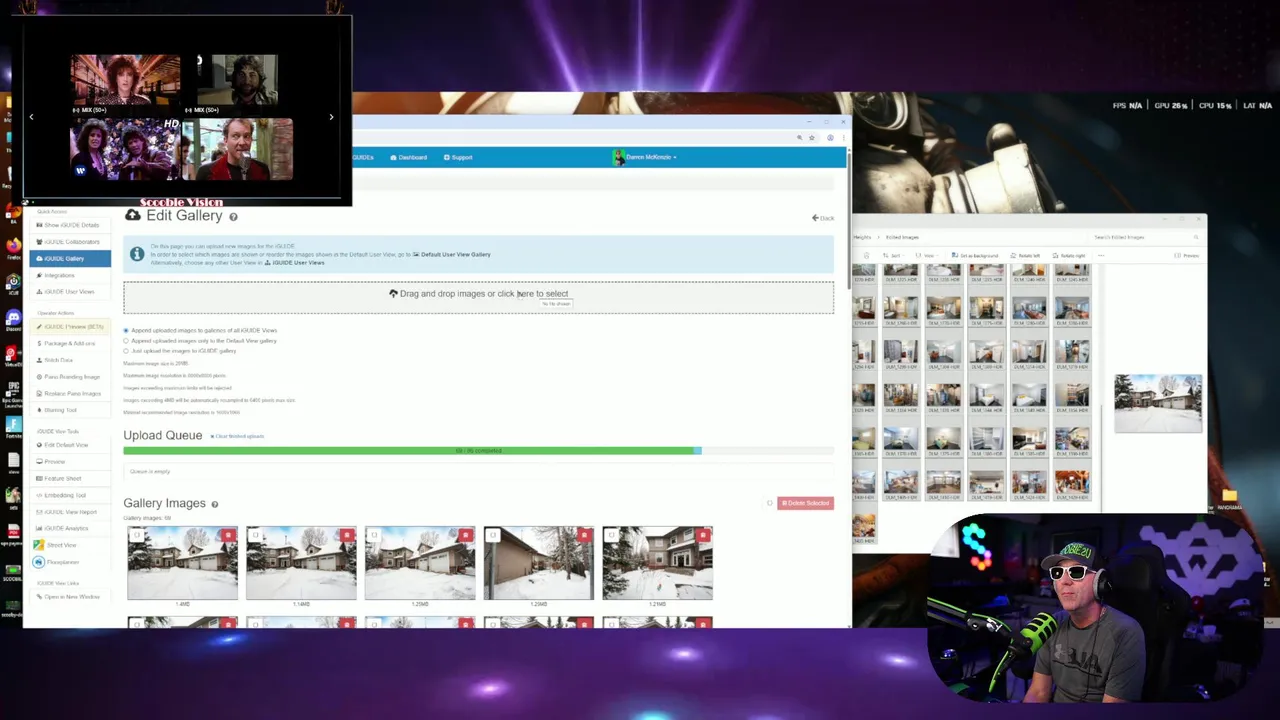
Task: Click iGUIDE User Views link in info banner
Action: pyautogui.click(x=294, y=262)
